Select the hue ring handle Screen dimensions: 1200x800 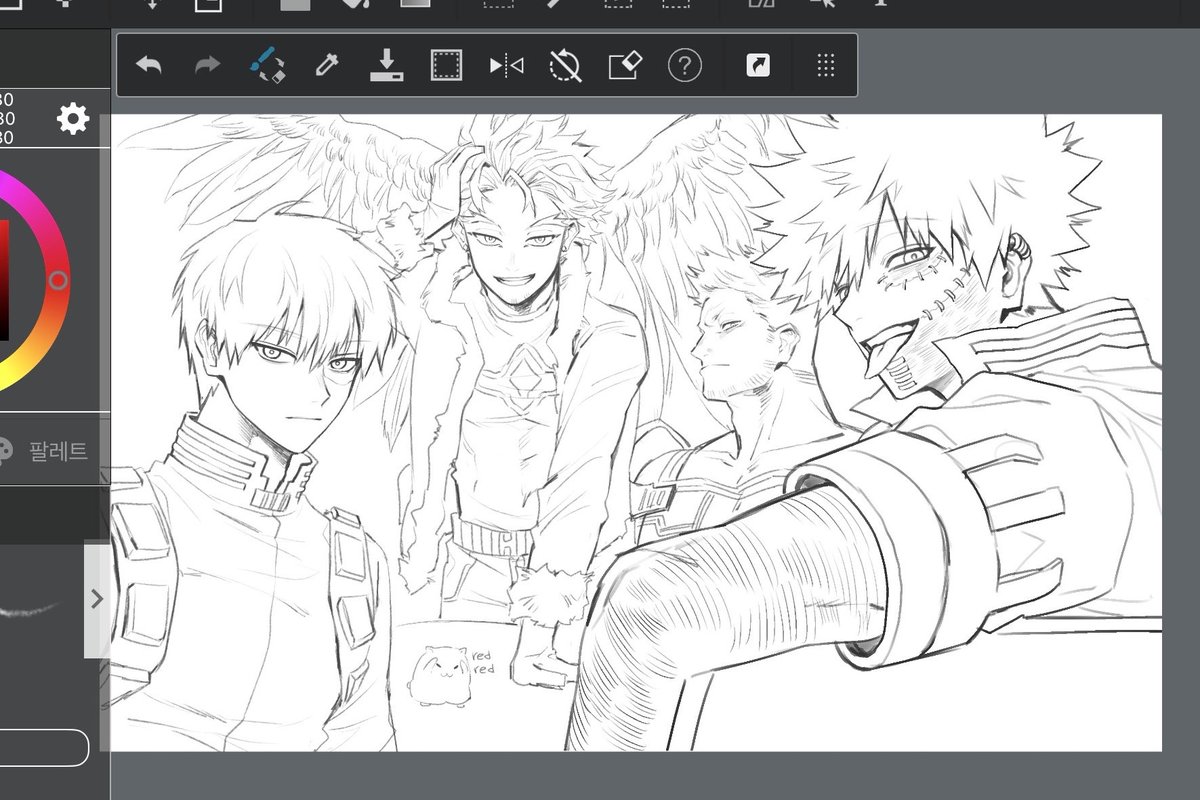[x=58, y=280]
